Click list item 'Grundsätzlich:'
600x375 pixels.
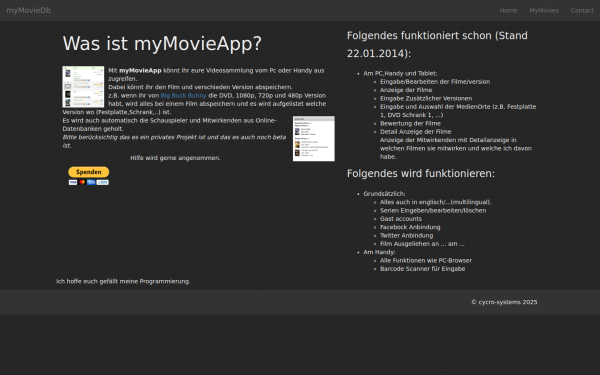pyautogui.click(x=384, y=194)
